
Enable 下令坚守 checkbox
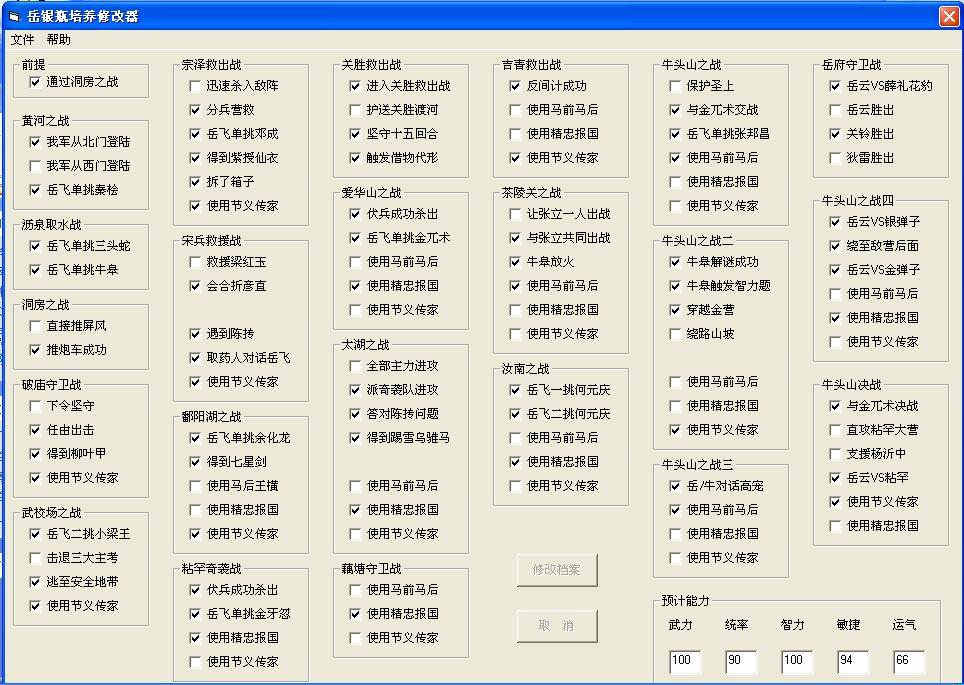click(35, 406)
